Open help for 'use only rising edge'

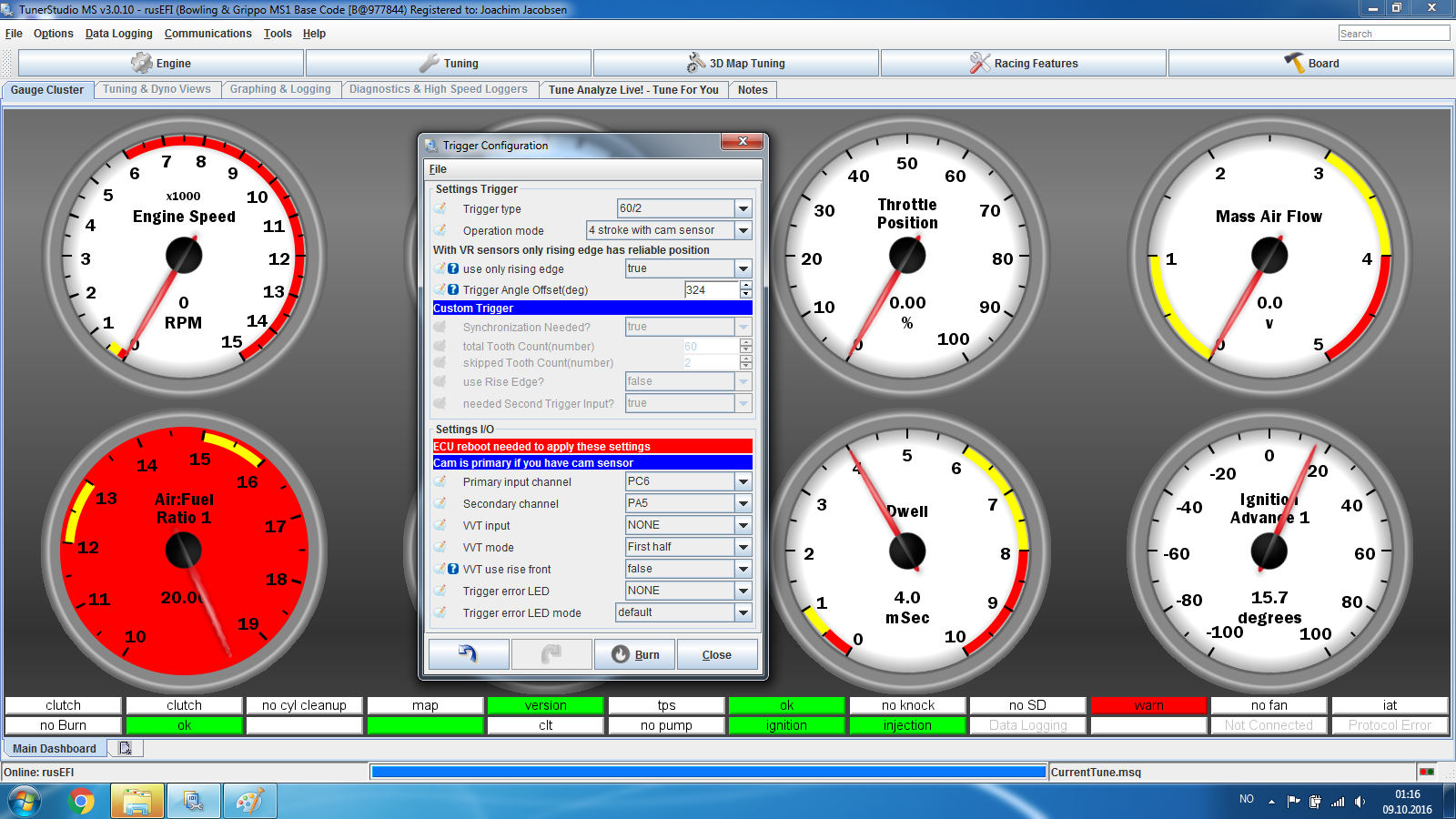453,268
